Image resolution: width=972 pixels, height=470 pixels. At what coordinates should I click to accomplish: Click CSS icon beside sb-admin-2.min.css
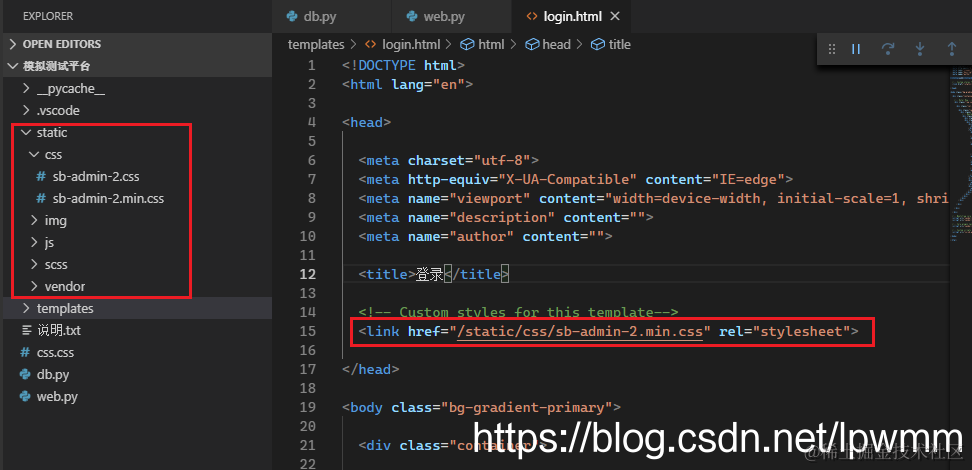point(41,198)
